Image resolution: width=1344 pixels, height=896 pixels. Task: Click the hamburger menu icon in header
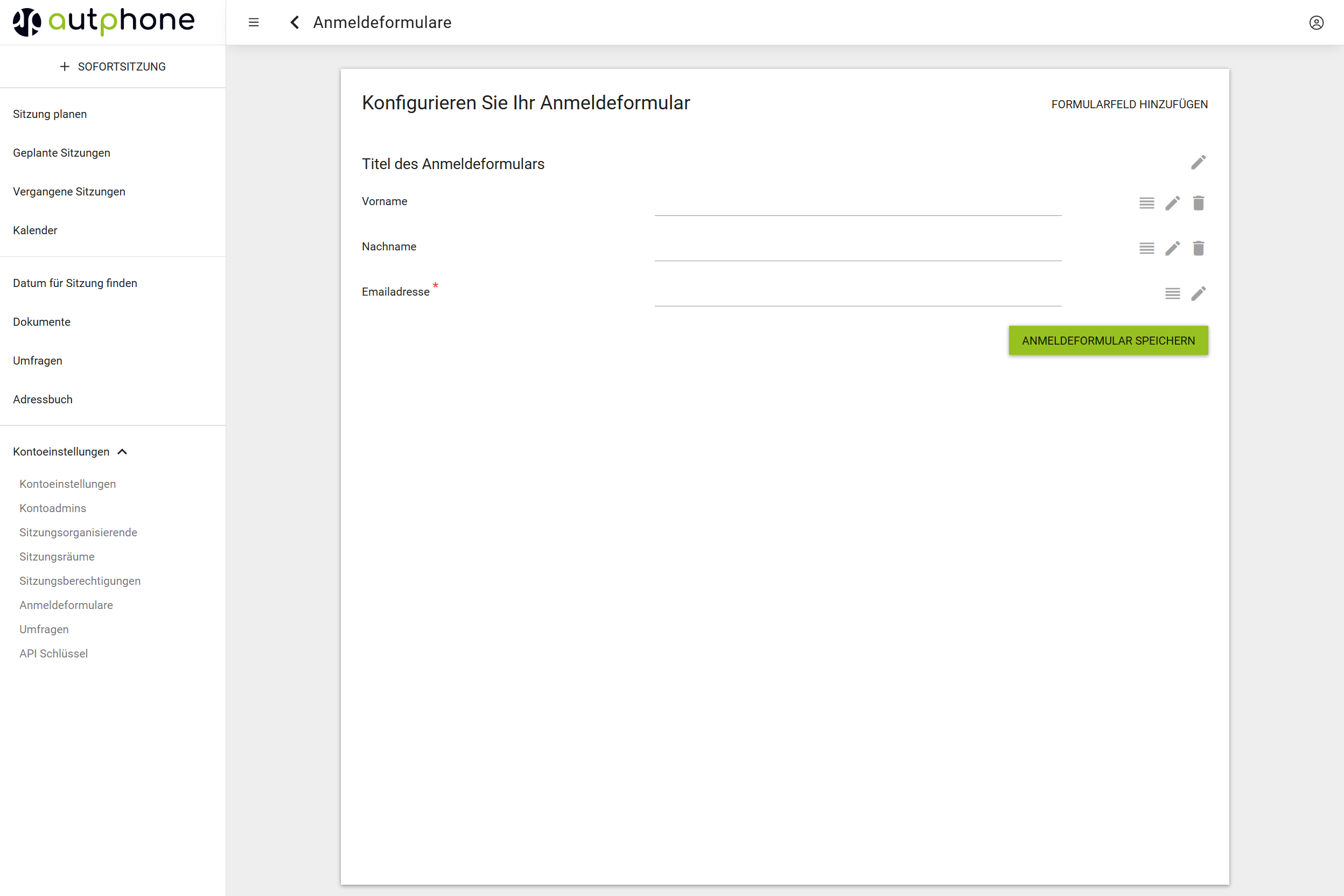point(254,22)
